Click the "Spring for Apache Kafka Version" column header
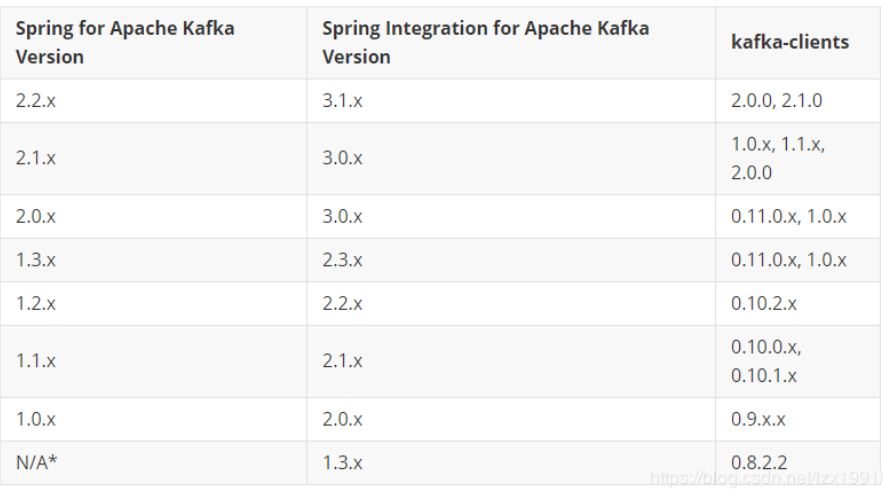This screenshot has height=489, width=883. click(x=125, y=42)
